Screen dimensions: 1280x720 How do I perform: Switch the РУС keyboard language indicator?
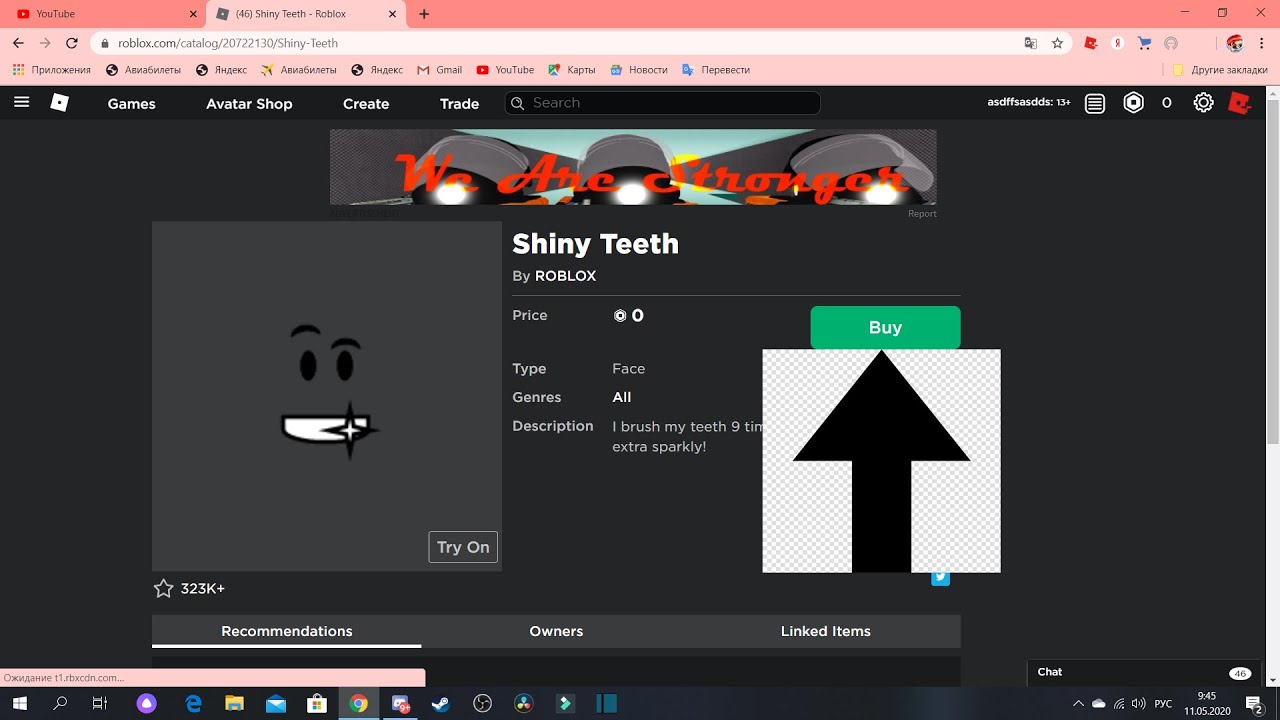tap(1163, 704)
